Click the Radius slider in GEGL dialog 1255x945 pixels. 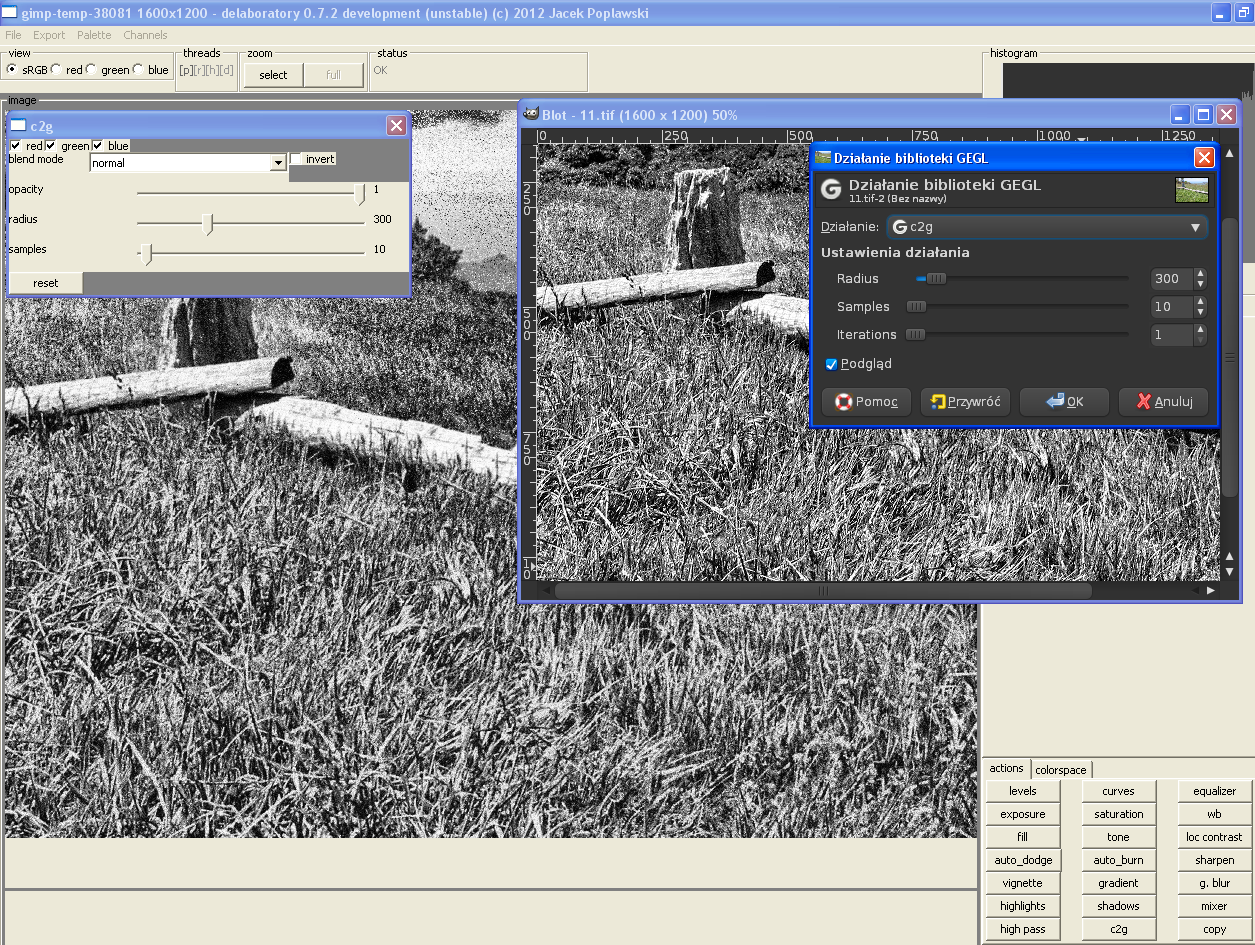point(1022,279)
